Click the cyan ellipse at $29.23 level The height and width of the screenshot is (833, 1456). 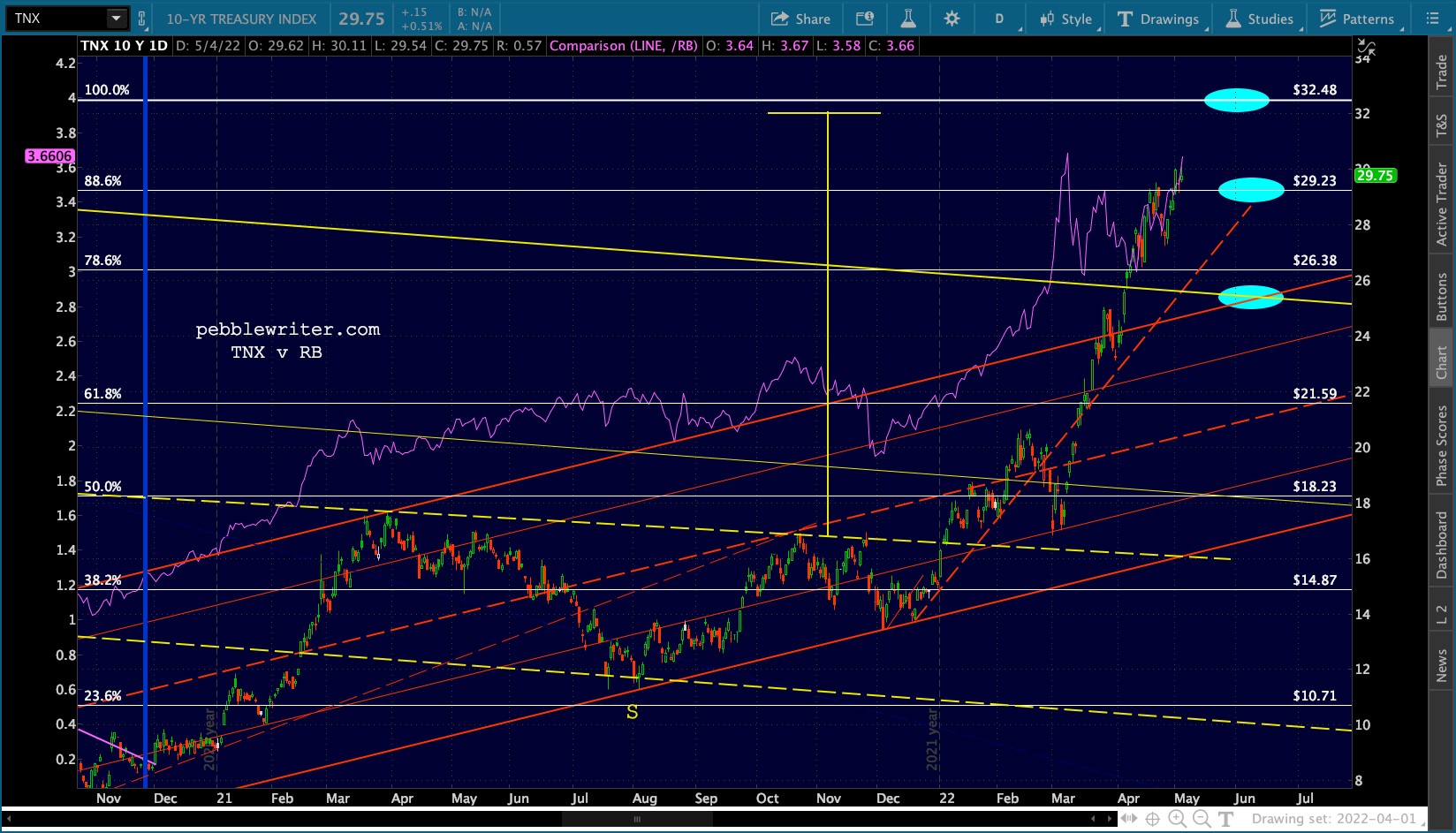coord(1251,190)
